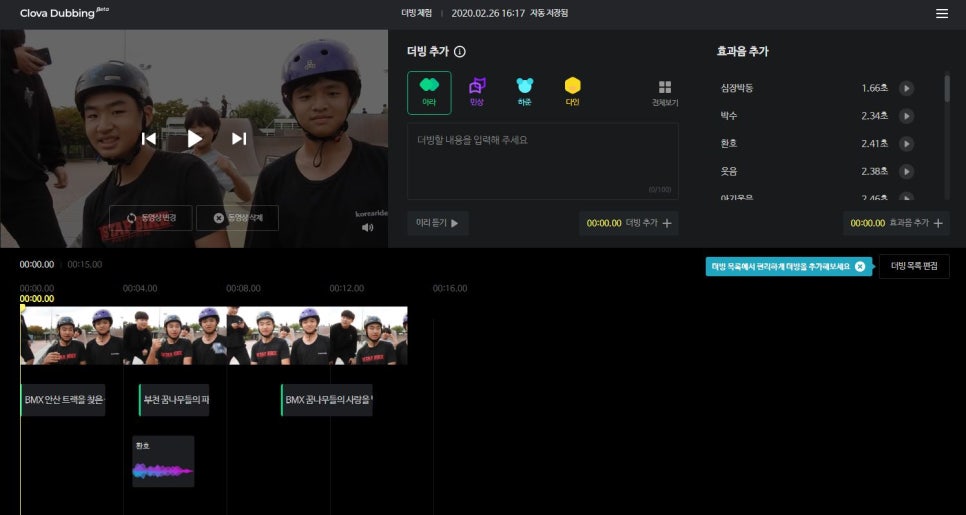Screen dimensions: 966x515
Task: Open the hamburger menu
Action: coord(941,14)
